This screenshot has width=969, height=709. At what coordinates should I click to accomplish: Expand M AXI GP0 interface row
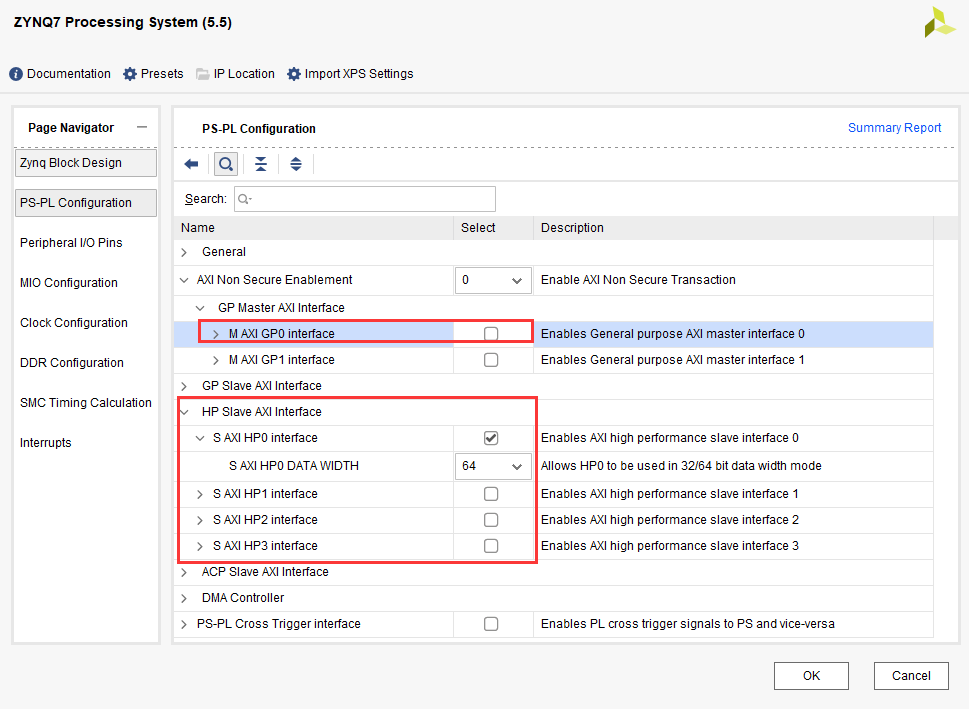pos(215,334)
